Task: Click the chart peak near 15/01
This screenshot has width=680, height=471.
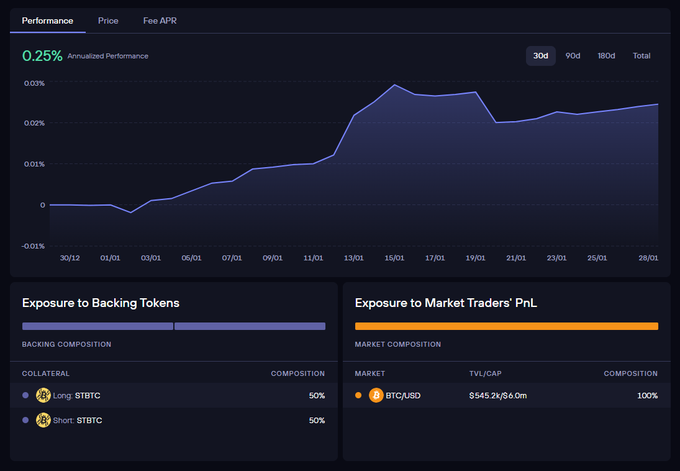Action: tap(395, 85)
